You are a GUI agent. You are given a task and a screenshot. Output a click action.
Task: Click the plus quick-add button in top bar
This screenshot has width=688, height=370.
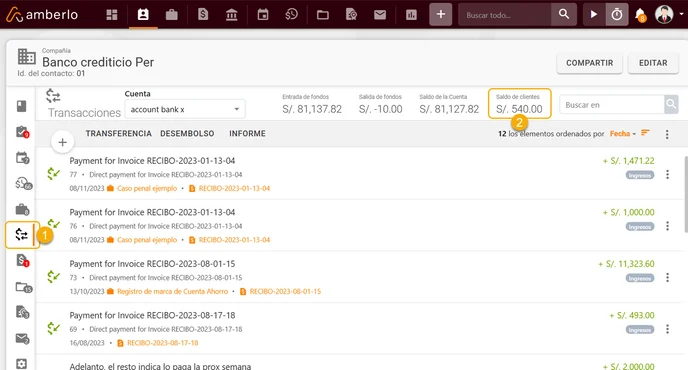point(441,14)
